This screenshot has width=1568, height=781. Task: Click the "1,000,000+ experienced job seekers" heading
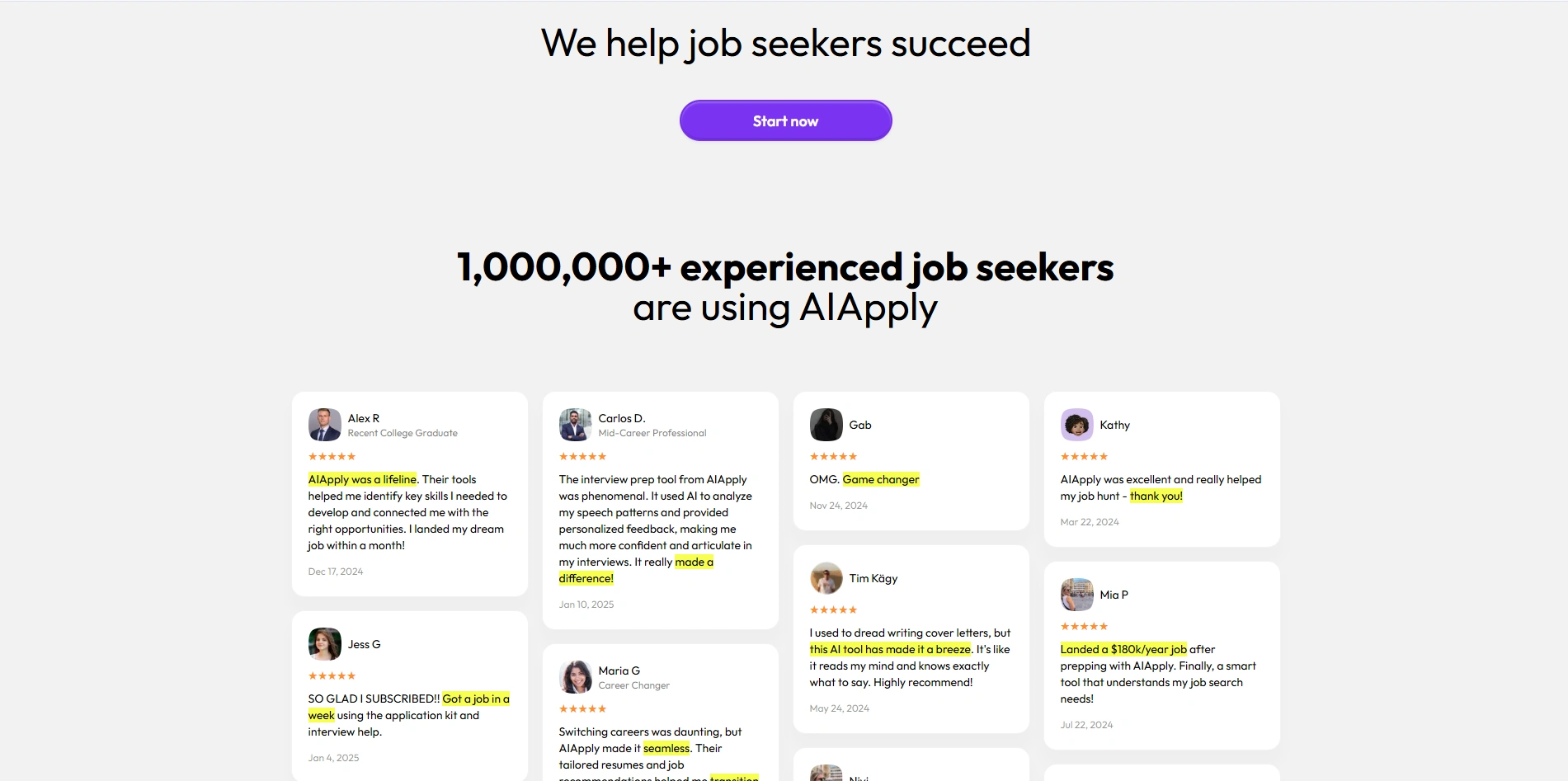[784, 267]
